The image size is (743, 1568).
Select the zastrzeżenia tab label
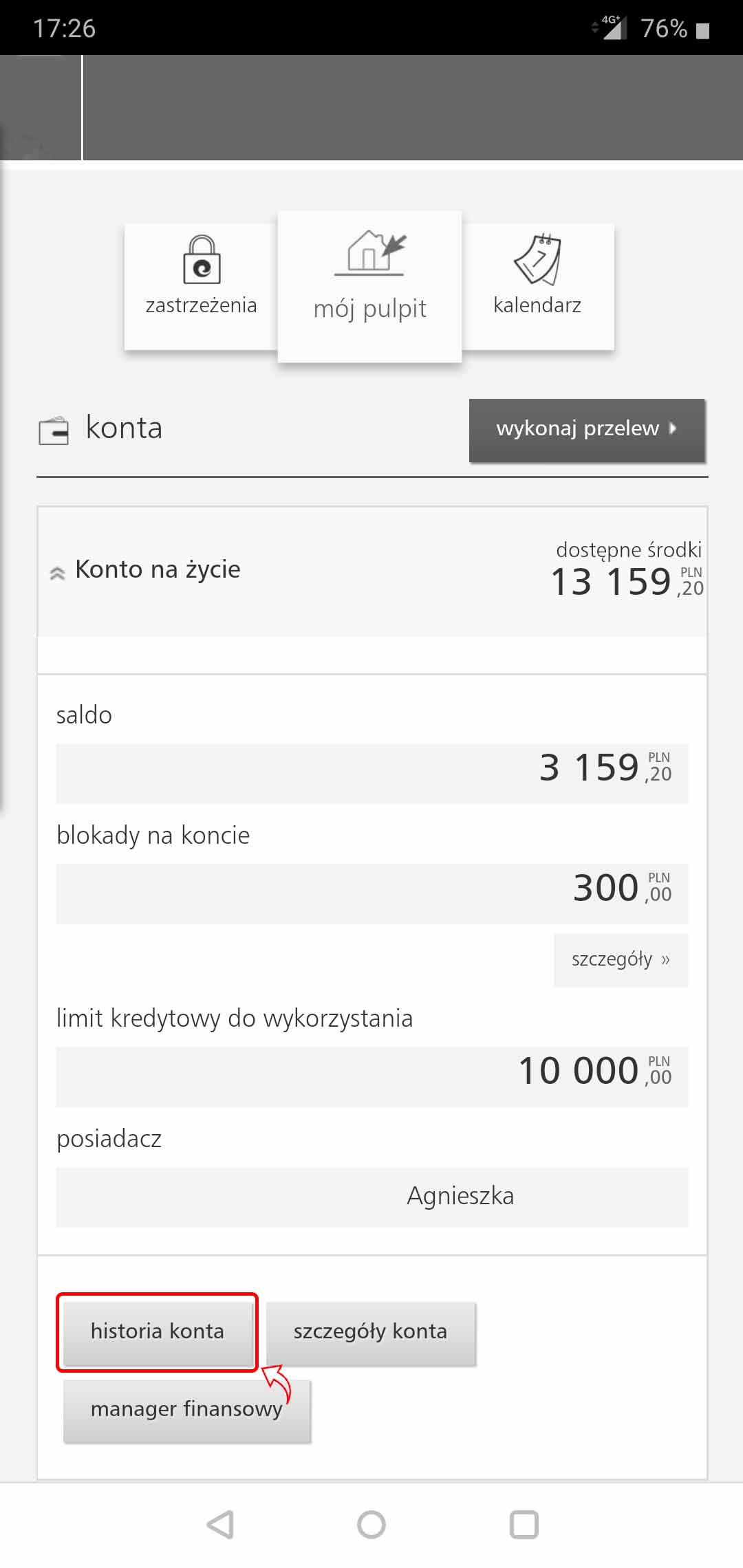point(201,305)
